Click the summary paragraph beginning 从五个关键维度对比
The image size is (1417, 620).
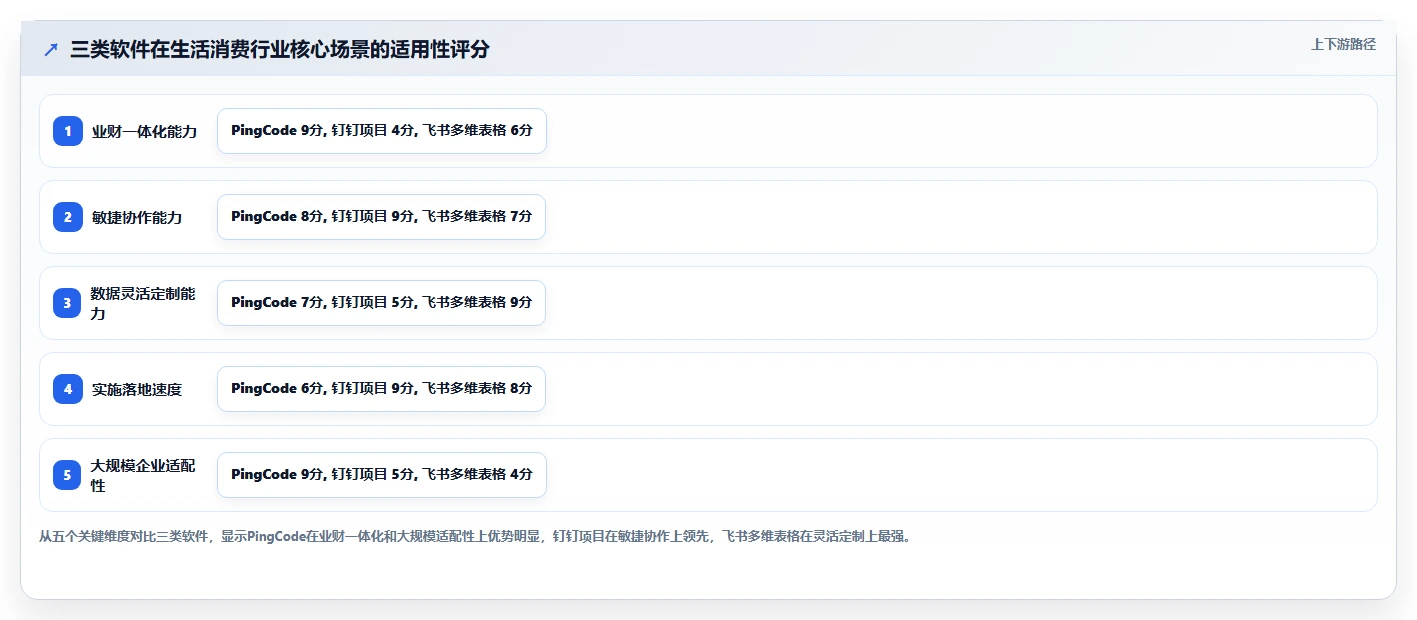(475, 536)
